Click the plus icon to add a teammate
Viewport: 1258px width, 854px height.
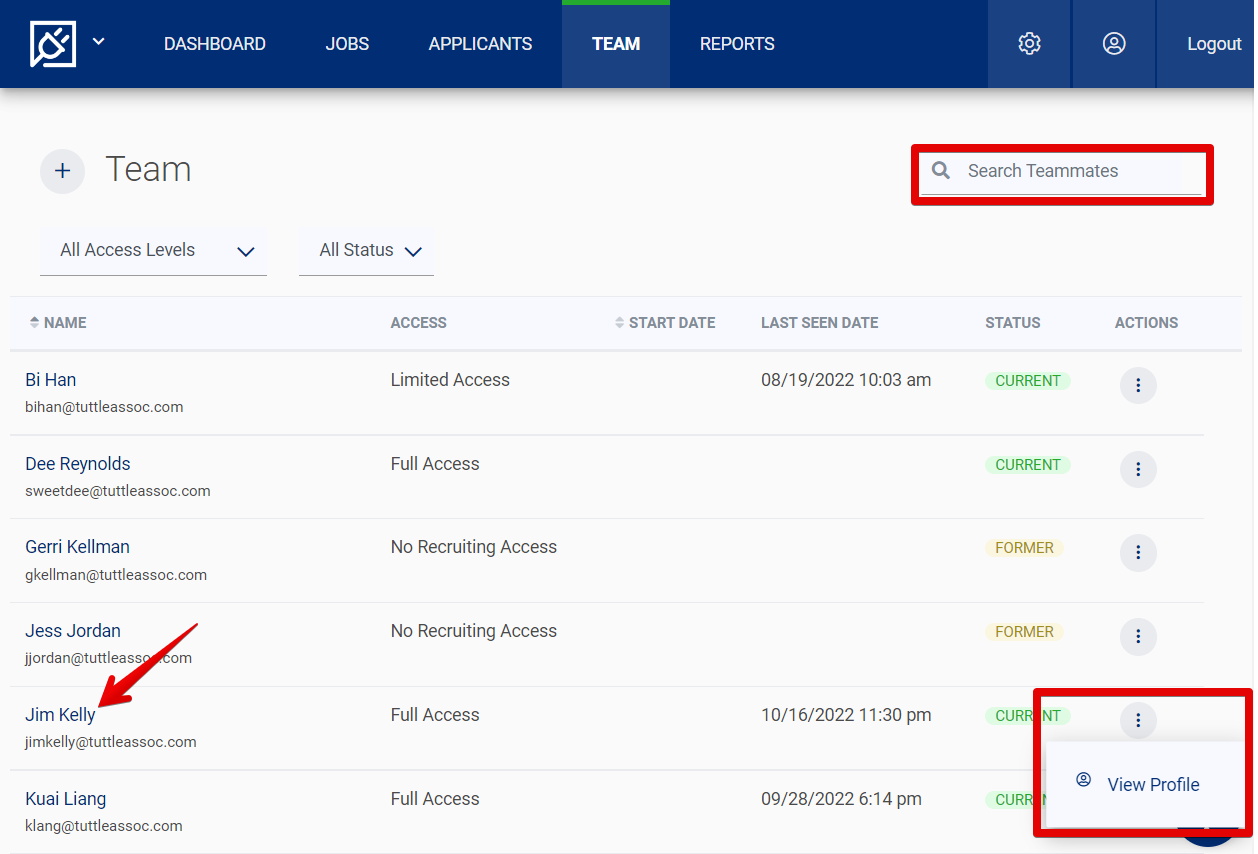62,170
